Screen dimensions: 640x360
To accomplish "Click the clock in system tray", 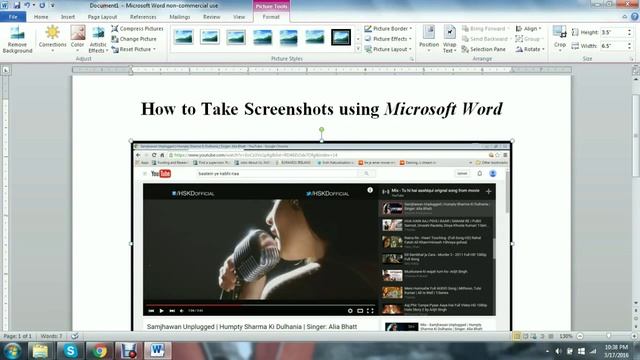I will 616,351.
